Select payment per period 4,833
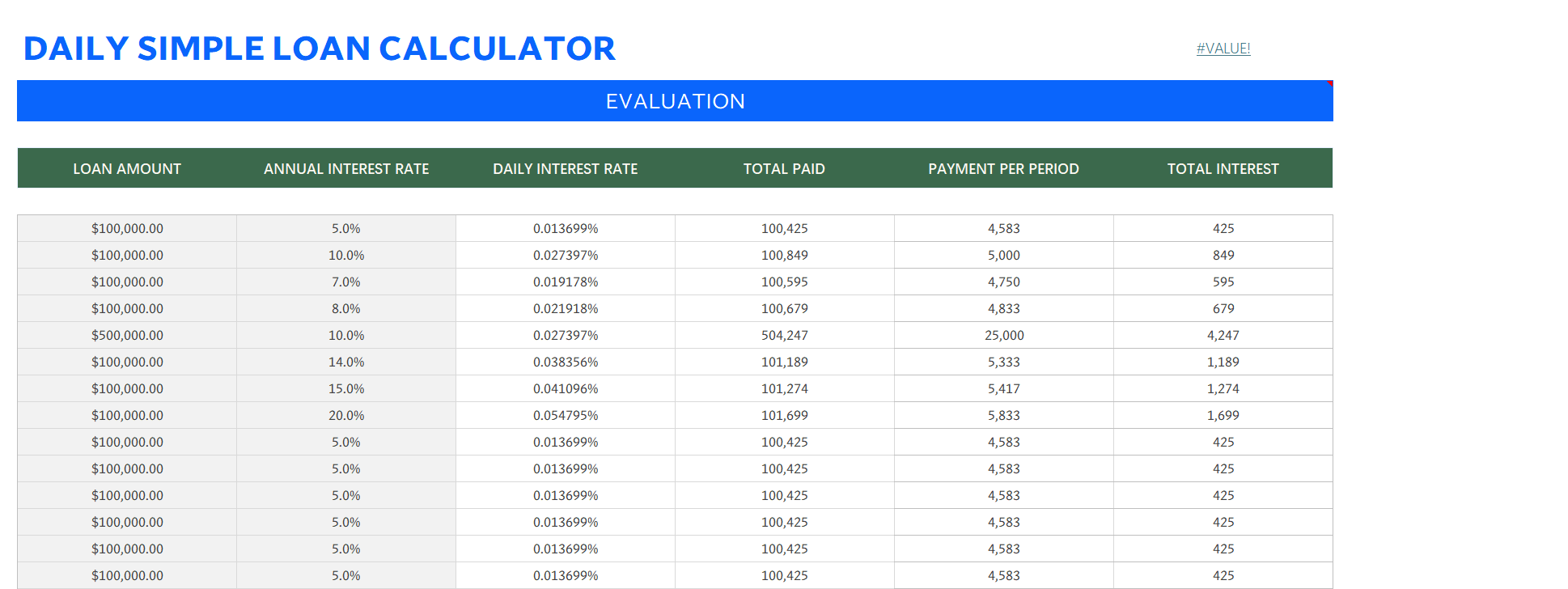This screenshot has height=589, width=1568. point(1004,308)
